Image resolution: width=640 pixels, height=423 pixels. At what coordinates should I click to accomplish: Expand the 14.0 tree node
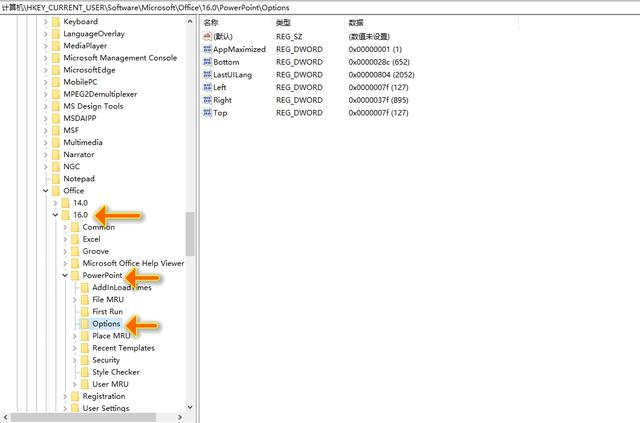56,203
